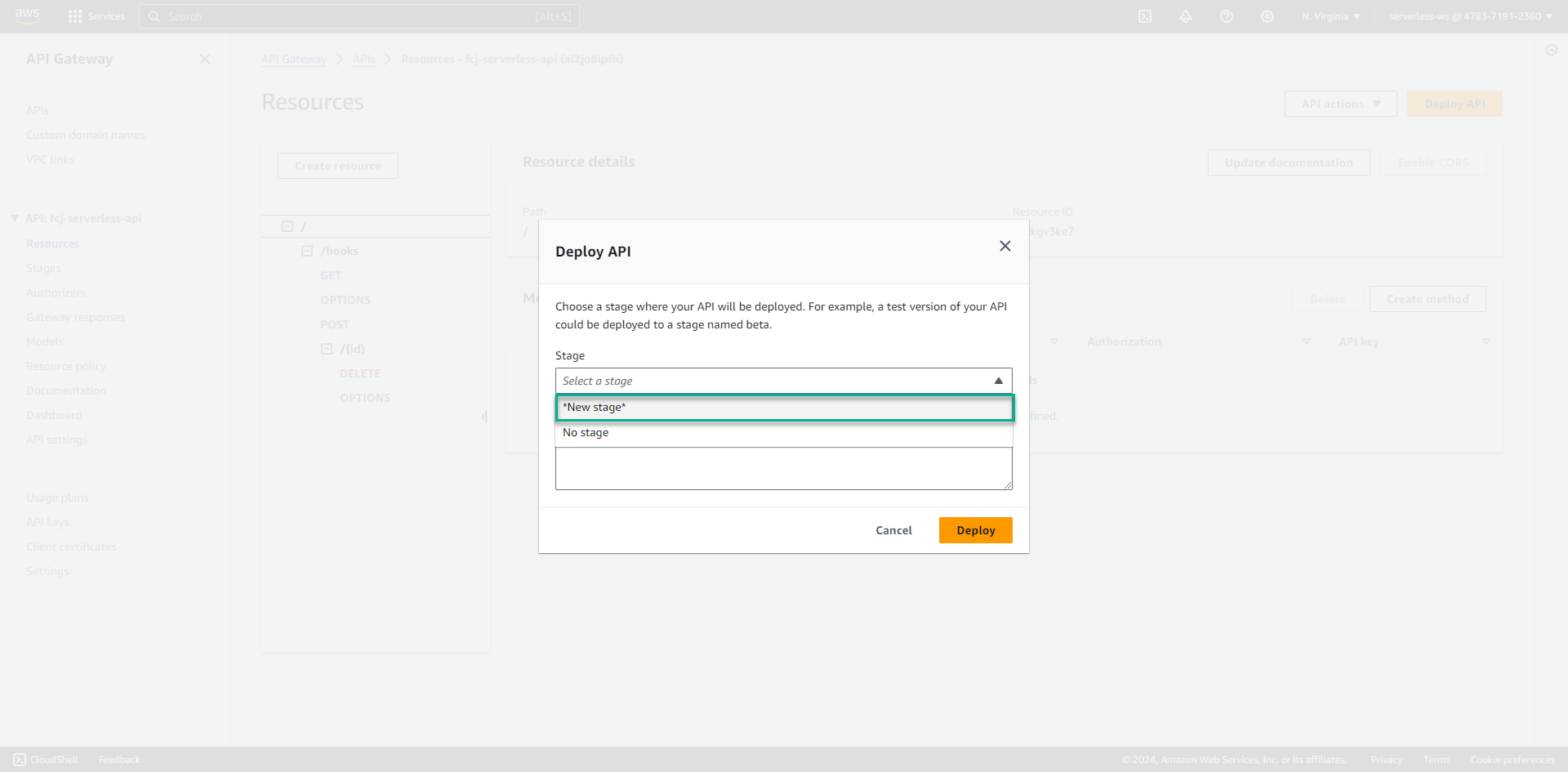Click the APIs breadcrumb link
Screen dimensions: 1568x772
[x=364, y=59]
